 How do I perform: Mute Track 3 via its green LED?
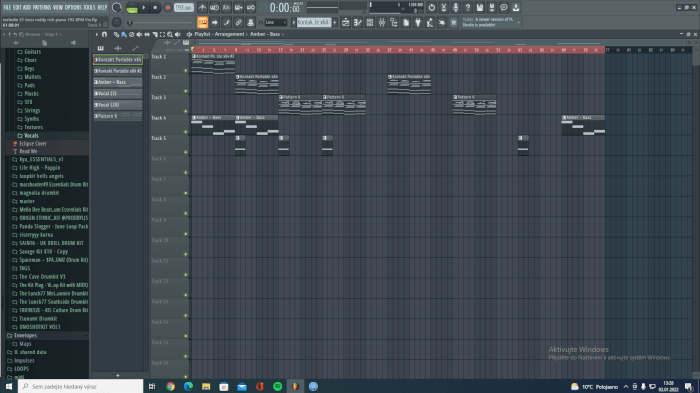pos(186,112)
